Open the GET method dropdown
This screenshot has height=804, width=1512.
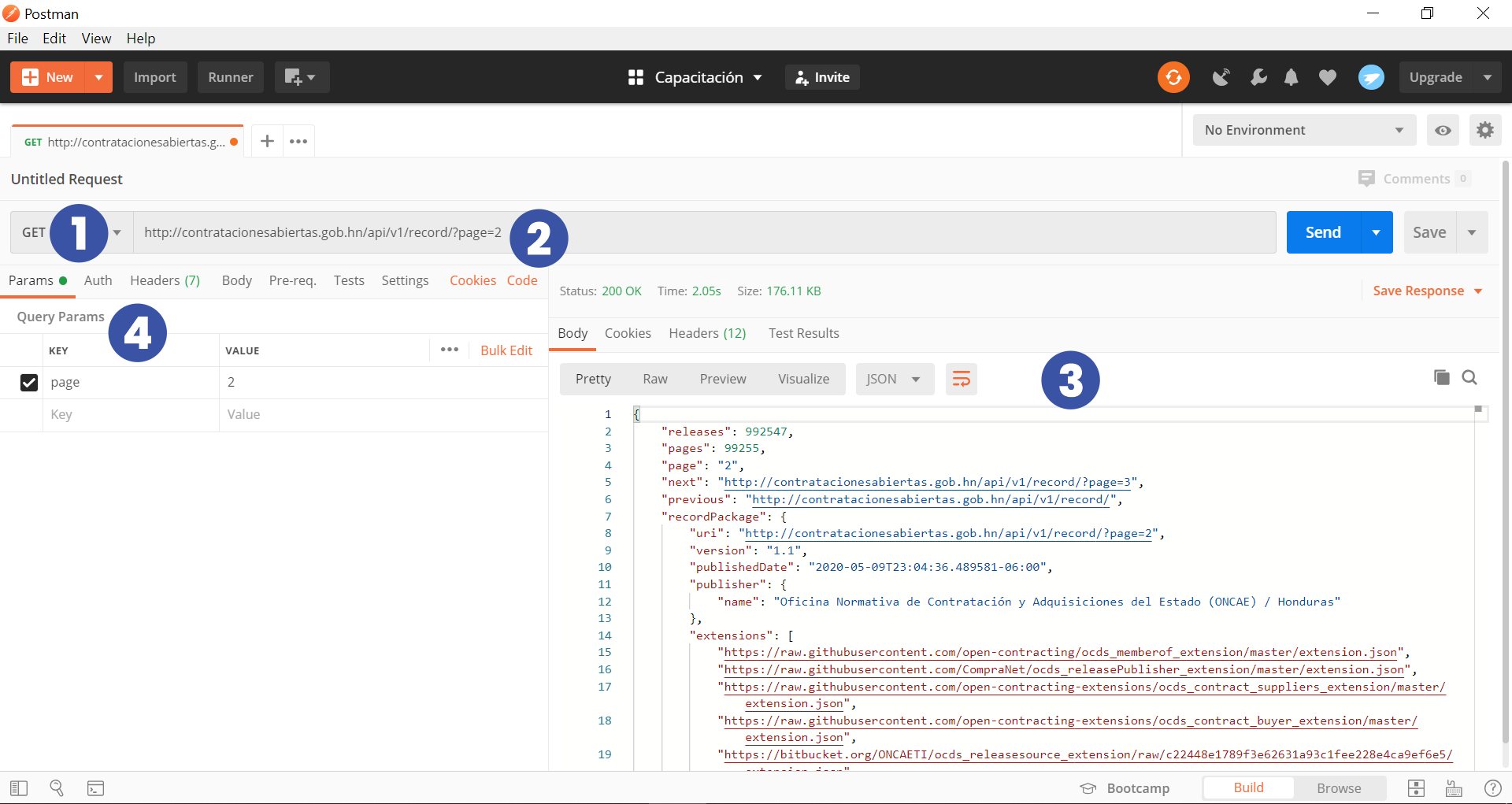[72, 232]
